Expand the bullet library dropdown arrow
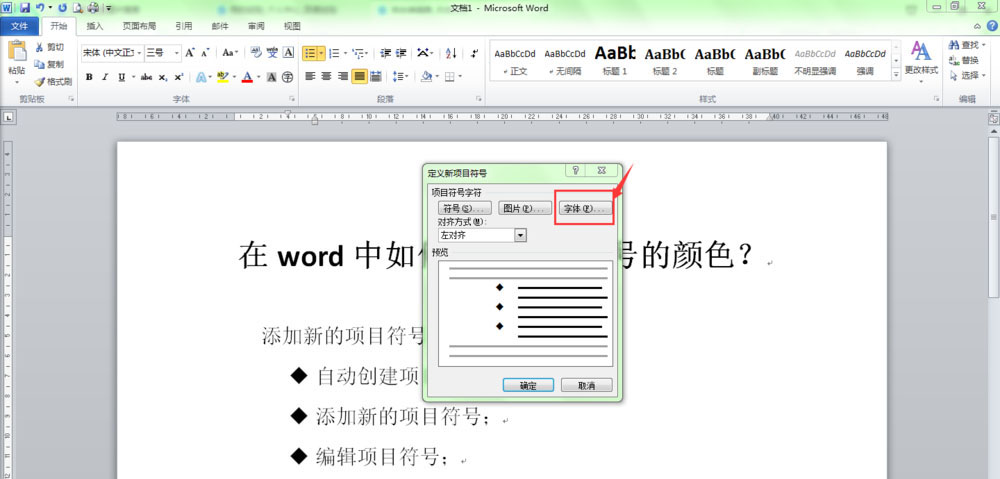1000x479 pixels. click(x=321, y=53)
